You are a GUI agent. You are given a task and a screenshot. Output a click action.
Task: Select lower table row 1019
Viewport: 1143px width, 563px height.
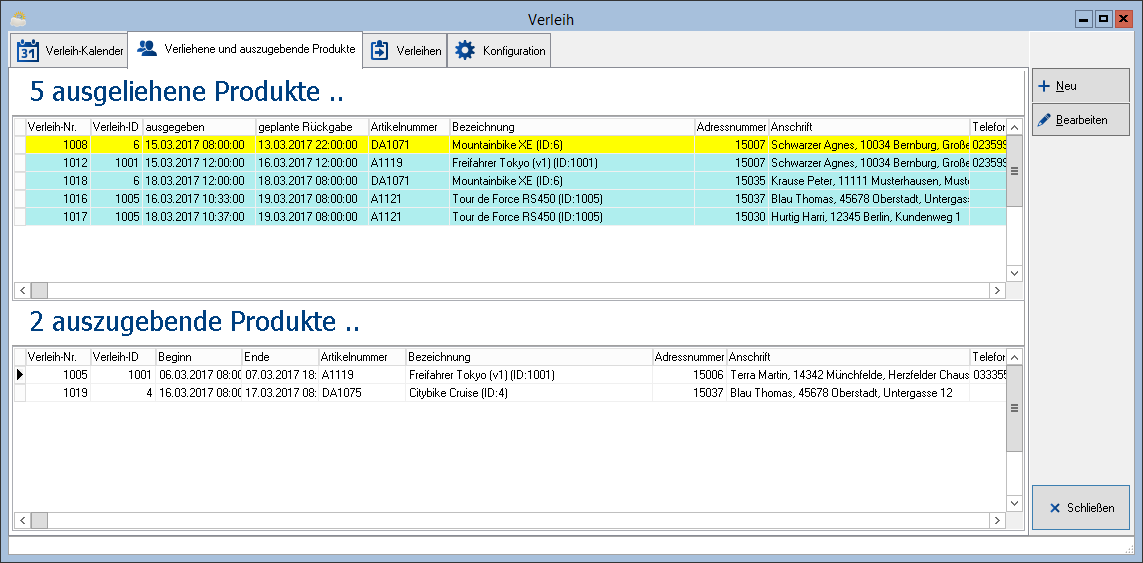click(x=510, y=393)
